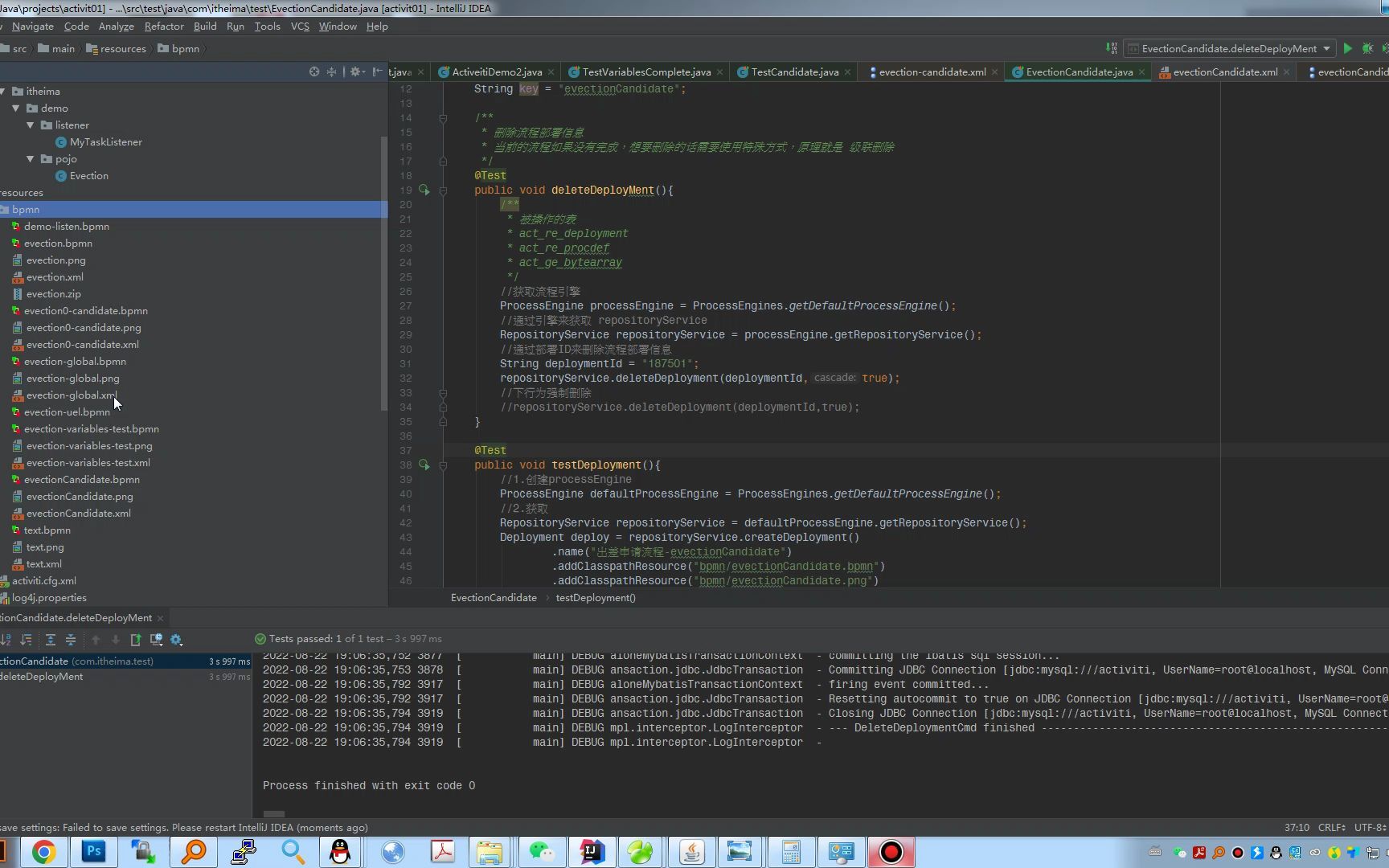Image resolution: width=1389 pixels, height=868 pixels.
Task: Collapse all test results in tree
Action: [x=71, y=640]
